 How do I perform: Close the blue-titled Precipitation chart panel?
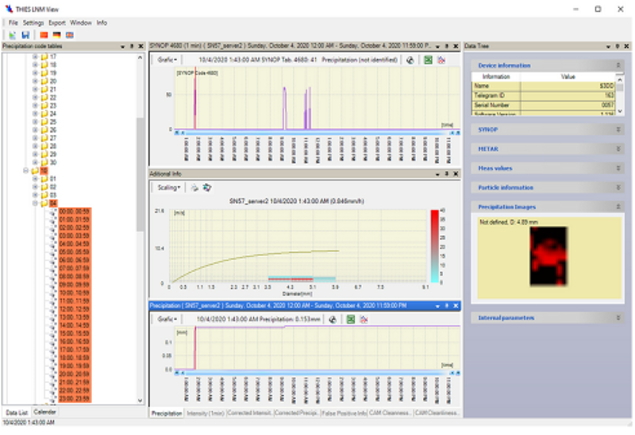(x=456, y=306)
